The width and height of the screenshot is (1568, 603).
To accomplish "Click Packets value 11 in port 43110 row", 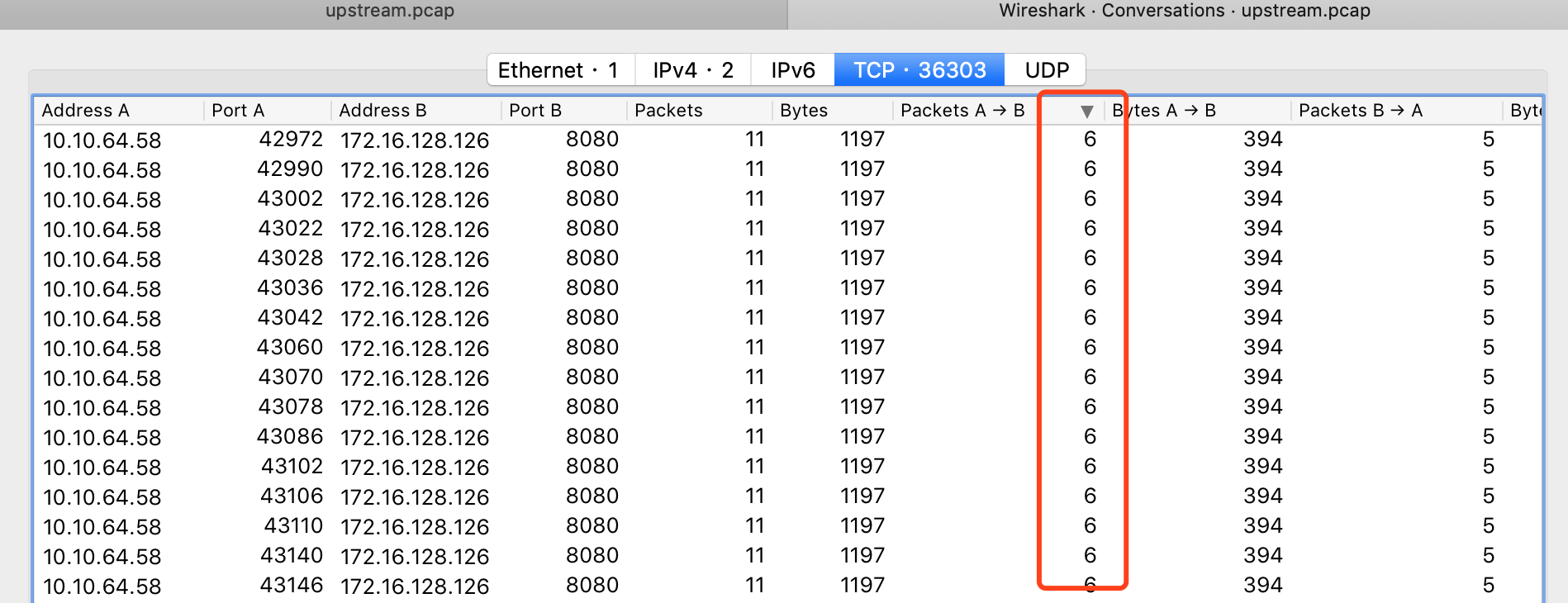I will point(754,526).
